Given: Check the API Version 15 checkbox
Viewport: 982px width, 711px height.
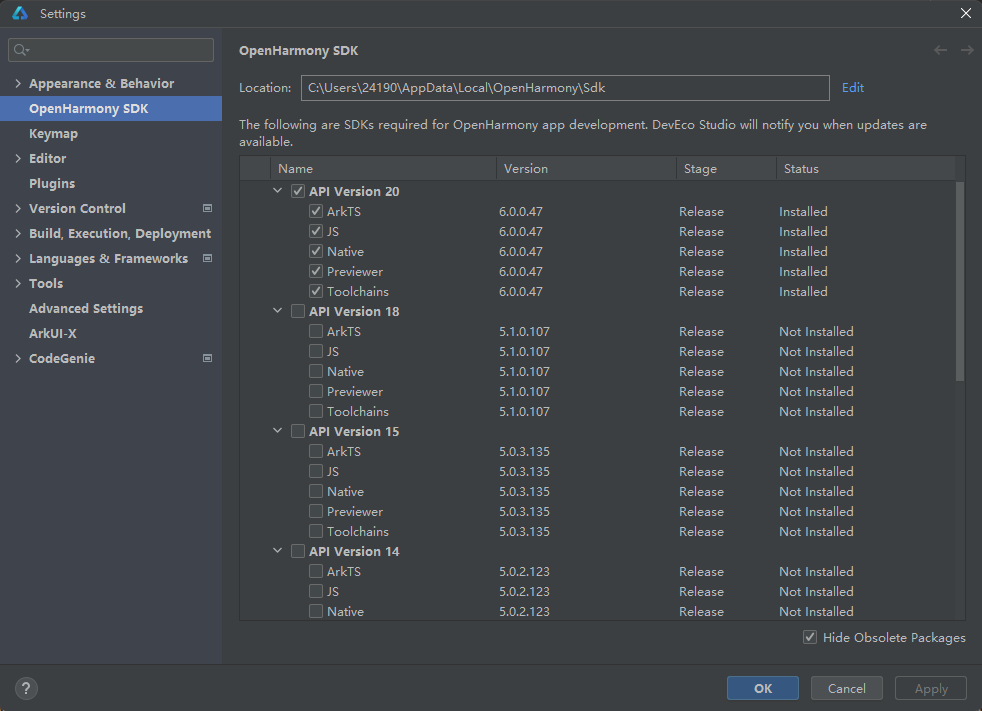Looking at the screenshot, I should coord(298,431).
